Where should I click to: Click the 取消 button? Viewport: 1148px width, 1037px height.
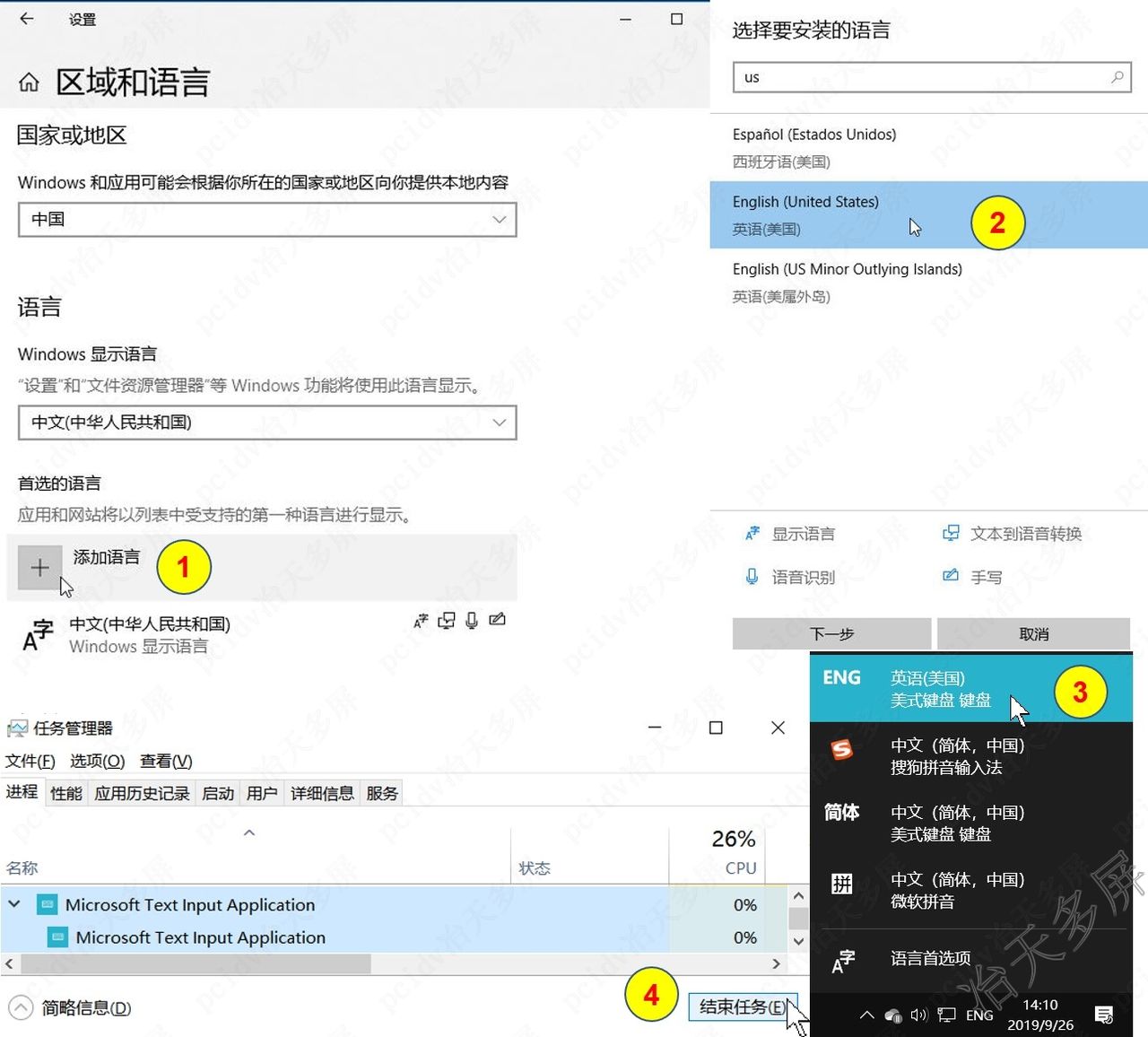click(x=1033, y=634)
